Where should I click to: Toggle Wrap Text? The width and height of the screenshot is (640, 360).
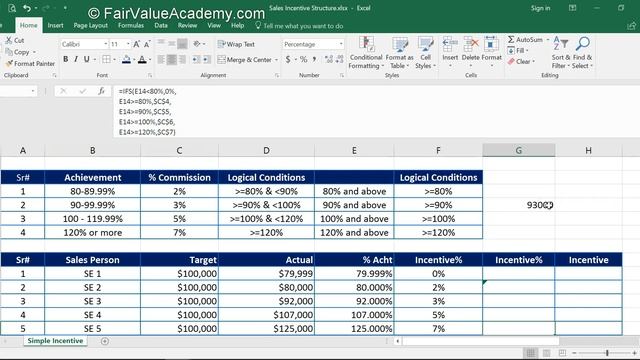tap(236, 44)
